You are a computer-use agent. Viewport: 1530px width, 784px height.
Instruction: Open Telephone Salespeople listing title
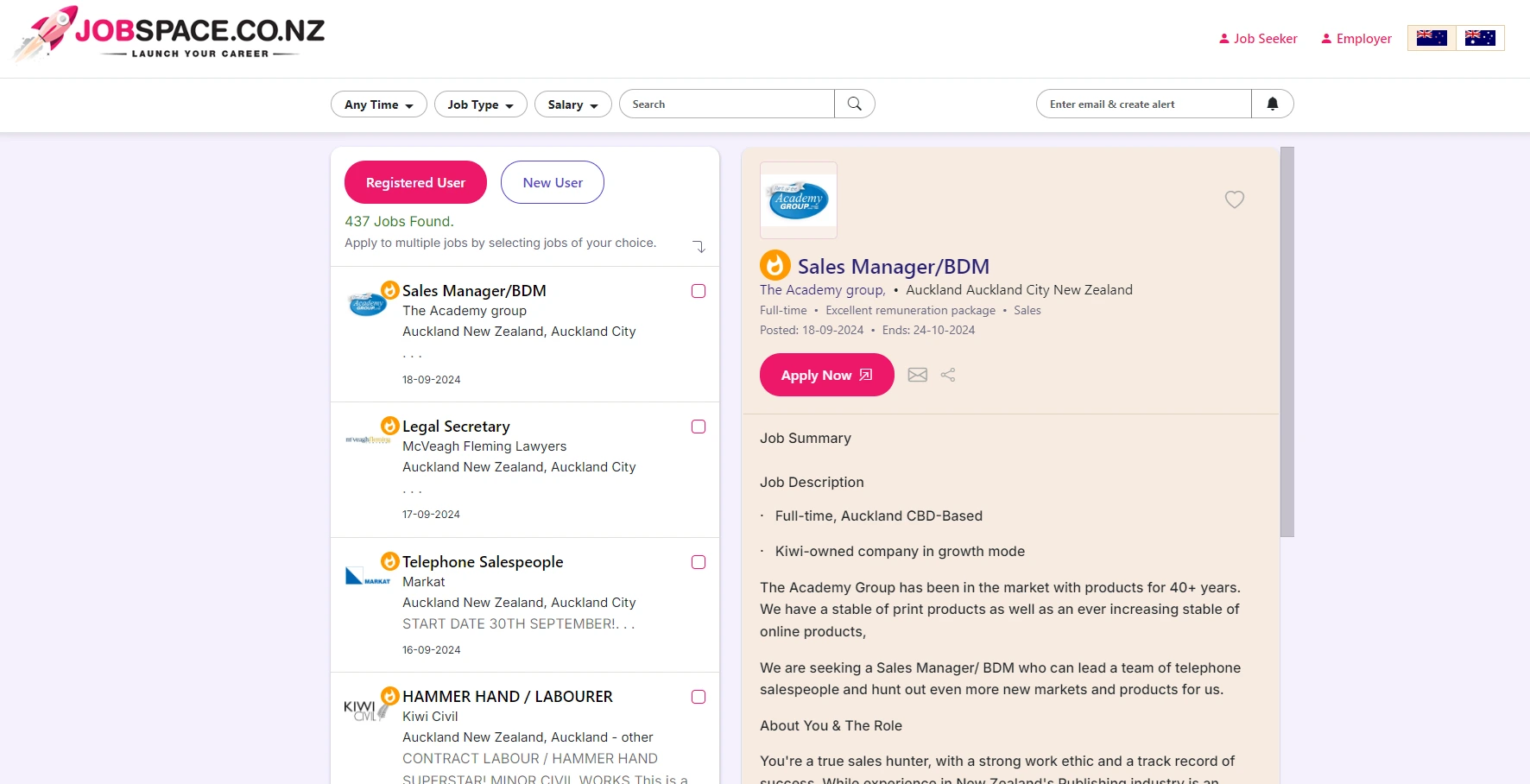coord(483,562)
